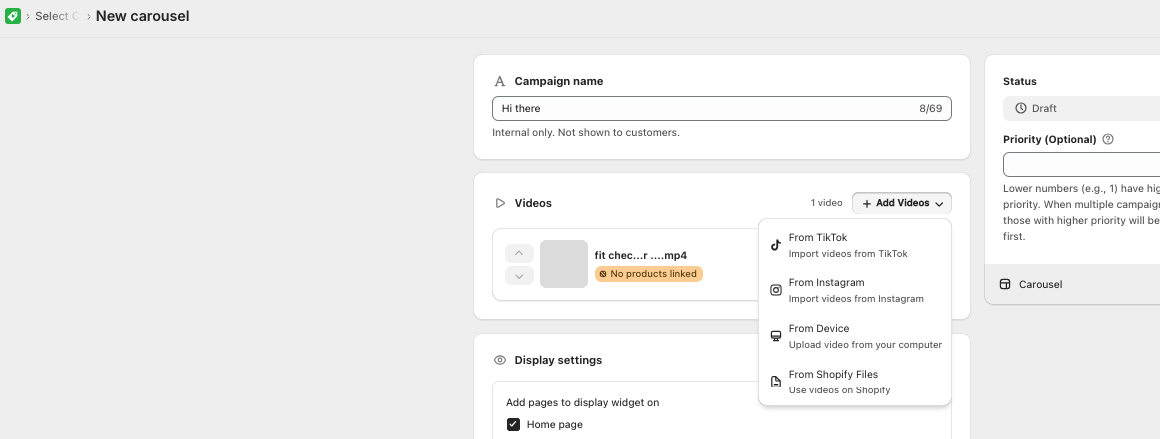Click the Videos play icon
This screenshot has width=1160, height=439.
[x=500, y=203]
